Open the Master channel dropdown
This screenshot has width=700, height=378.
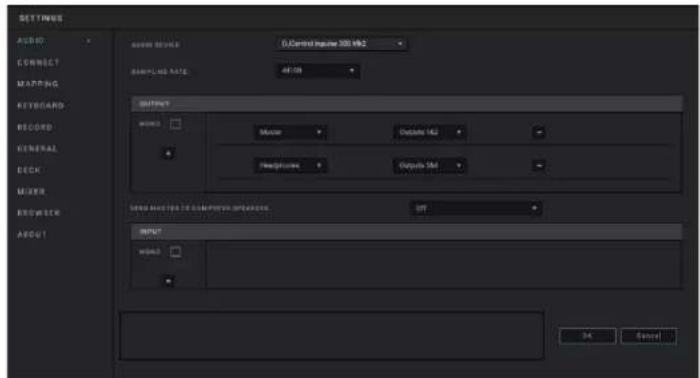point(290,132)
